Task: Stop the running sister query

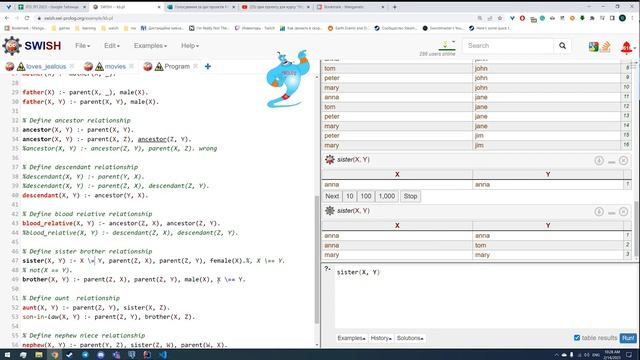Action: (x=410, y=196)
